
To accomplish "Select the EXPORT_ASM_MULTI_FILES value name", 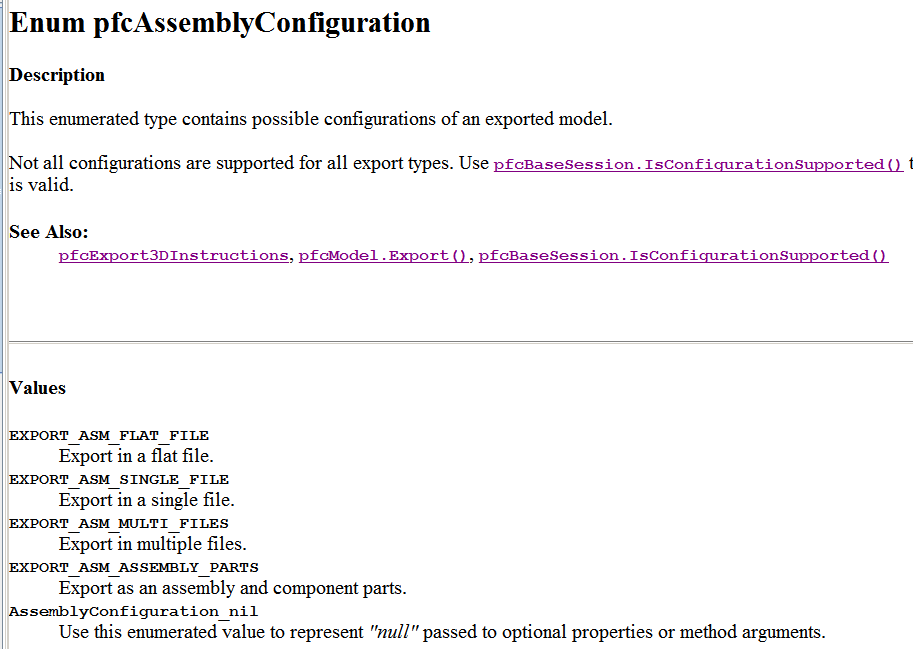I will pos(119,523).
